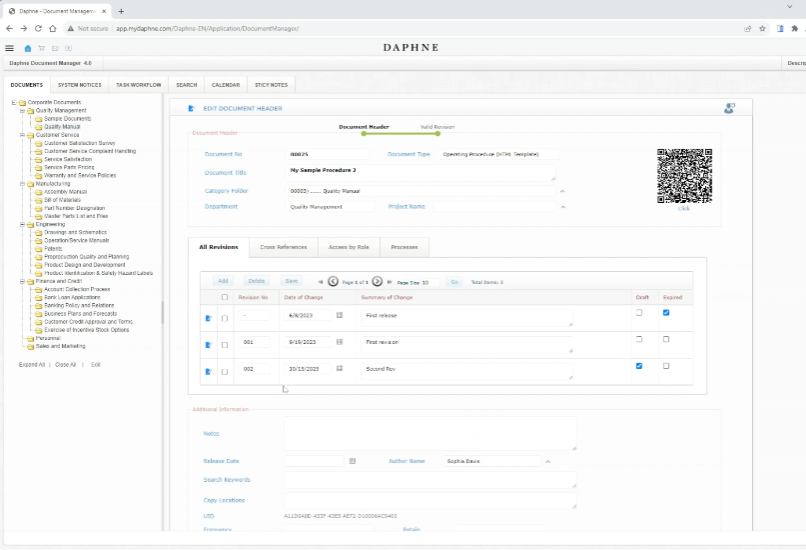Jump to first page of revisions
This screenshot has height=550, width=806.
[321, 282]
